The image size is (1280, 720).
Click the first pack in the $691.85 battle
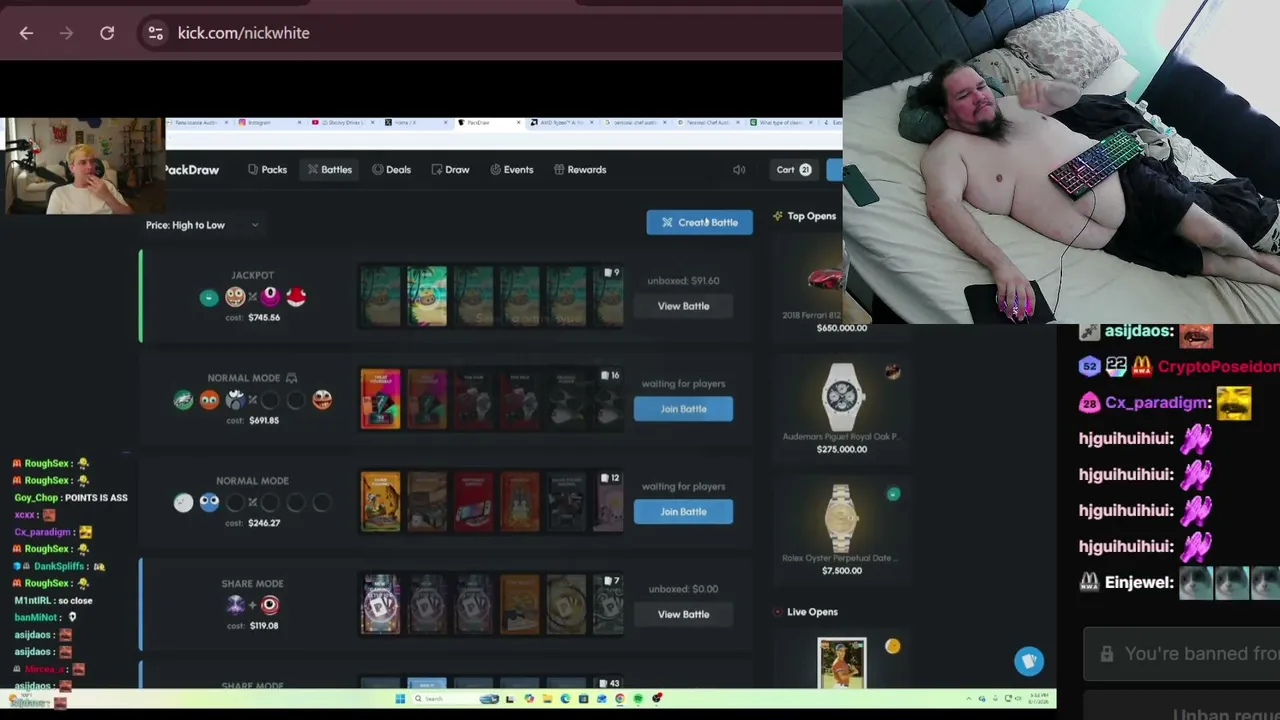[380, 399]
